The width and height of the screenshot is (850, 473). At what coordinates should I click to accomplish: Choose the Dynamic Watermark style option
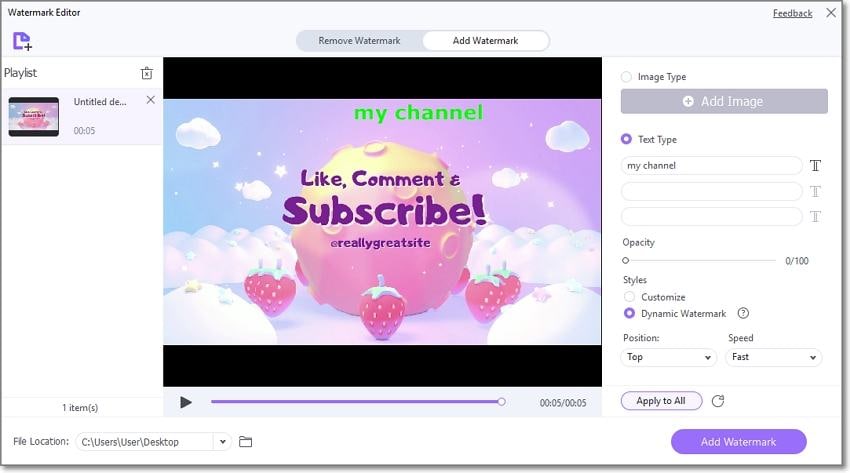point(629,313)
